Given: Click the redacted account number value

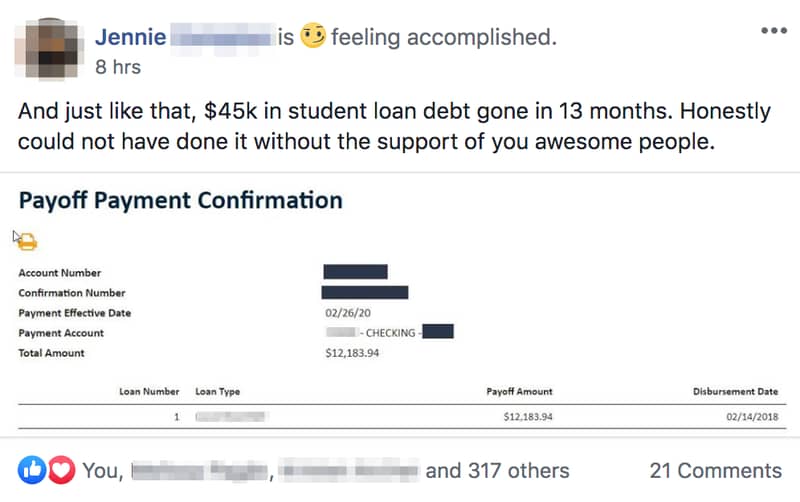Looking at the screenshot, I should 355,272.
